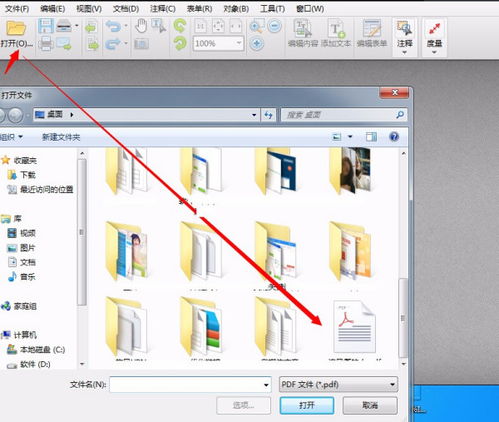
Task: Open the 表单(R) menu
Action: point(199,9)
